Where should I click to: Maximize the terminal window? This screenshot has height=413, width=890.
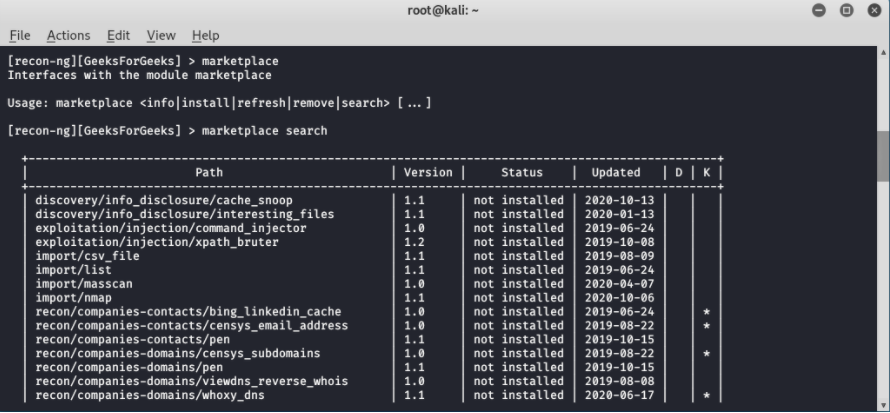(x=846, y=10)
